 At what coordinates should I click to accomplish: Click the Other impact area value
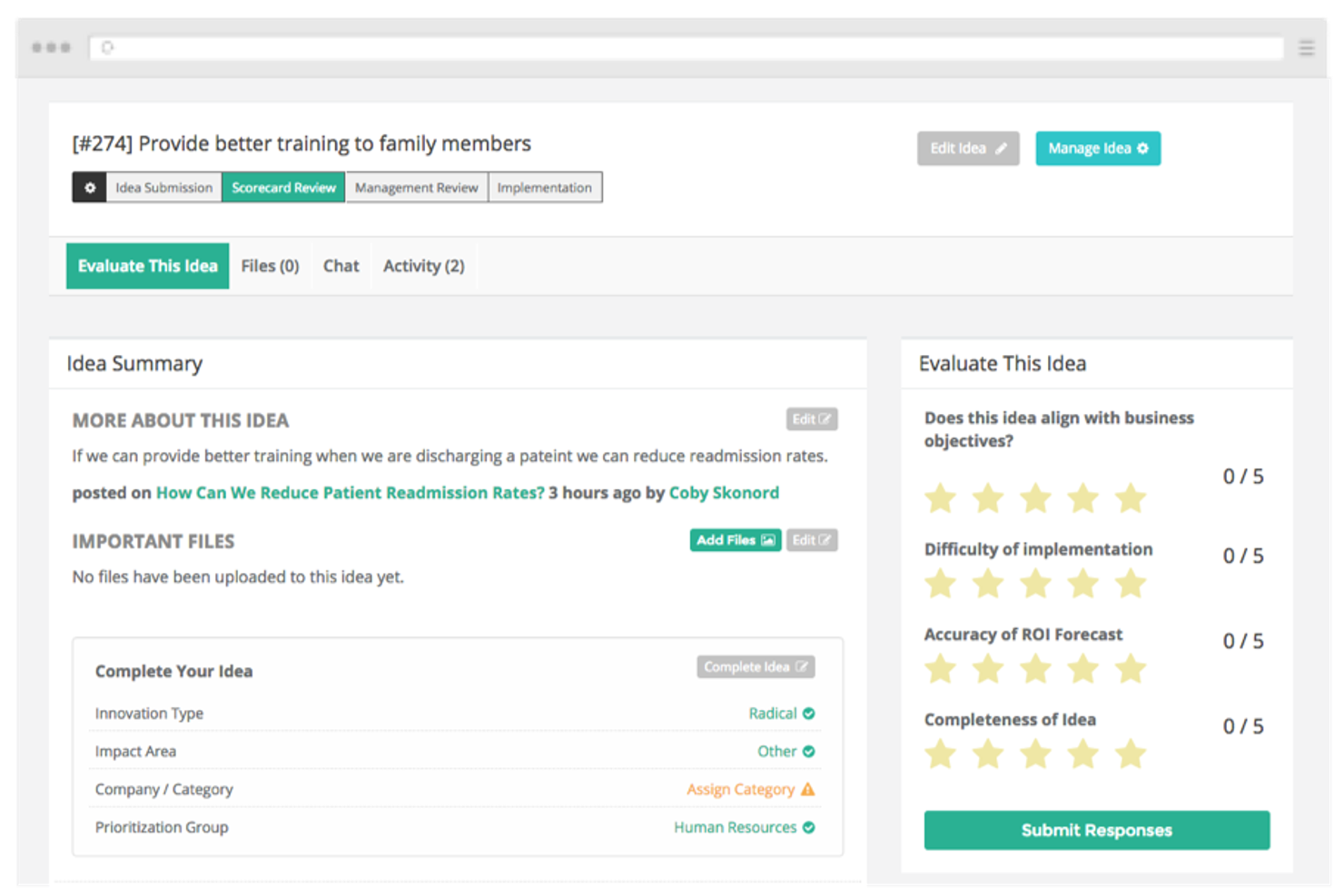pos(777,752)
